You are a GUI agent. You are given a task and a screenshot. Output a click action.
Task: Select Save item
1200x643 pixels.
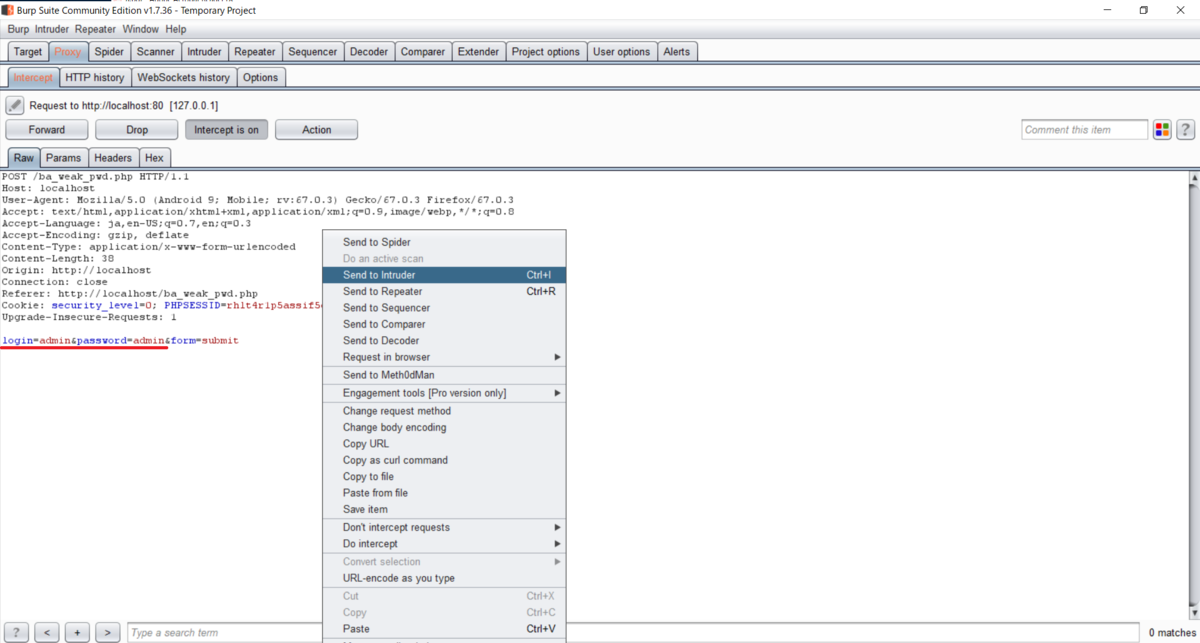[444, 509]
